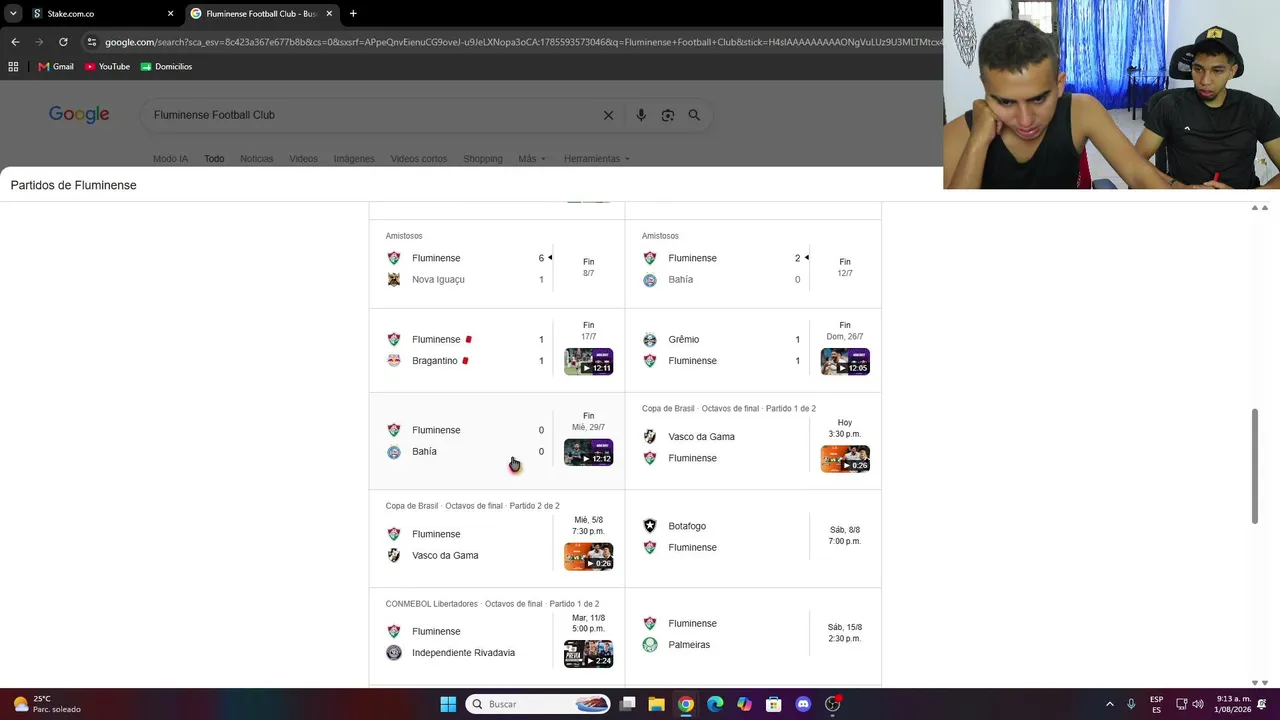
Task: Close the Stake.com.co tab
Action: point(170,14)
